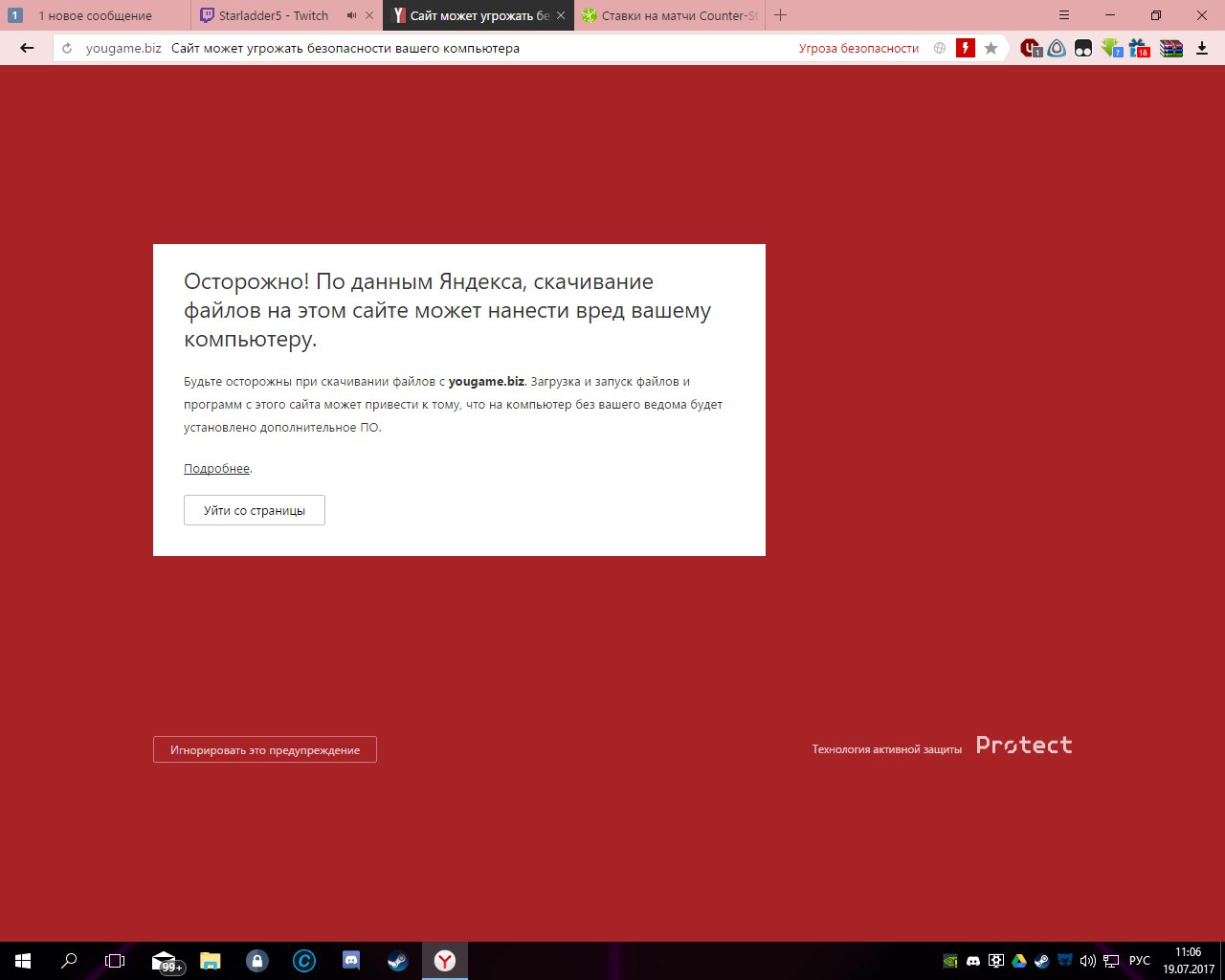1225x980 pixels.
Task: Open Windows taskbar search
Action: [69, 961]
